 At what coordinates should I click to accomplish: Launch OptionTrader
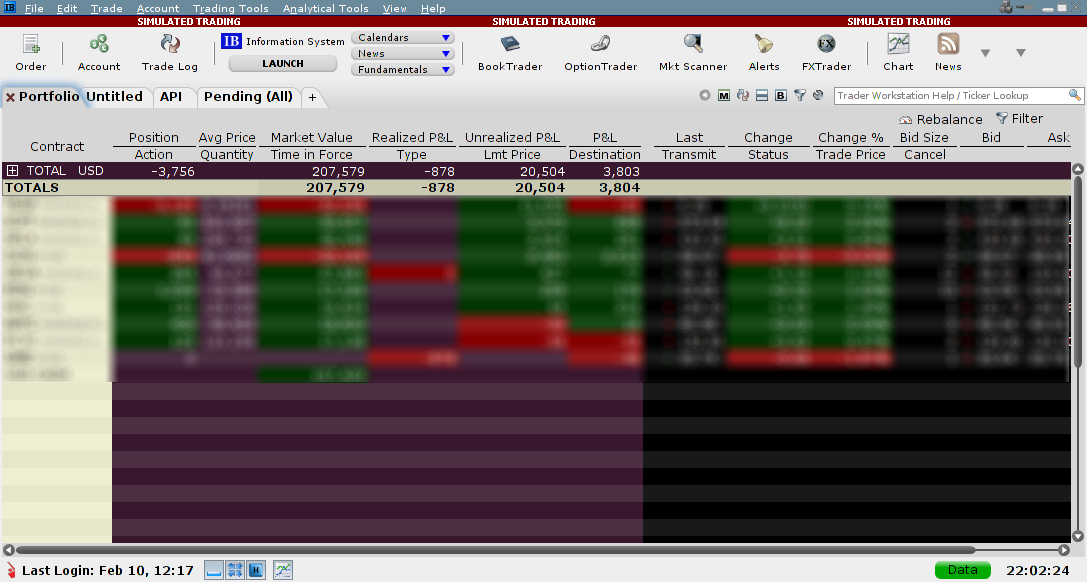tap(600, 53)
